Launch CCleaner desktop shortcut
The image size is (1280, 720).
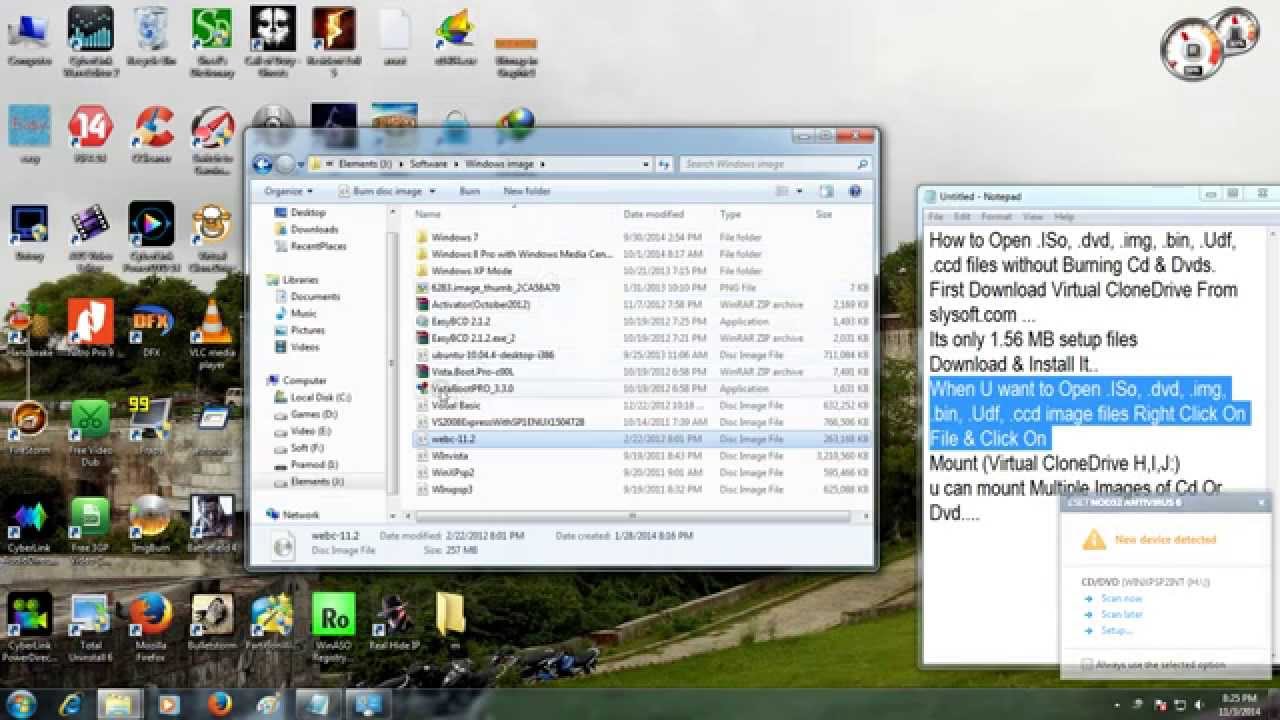(152, 135)
